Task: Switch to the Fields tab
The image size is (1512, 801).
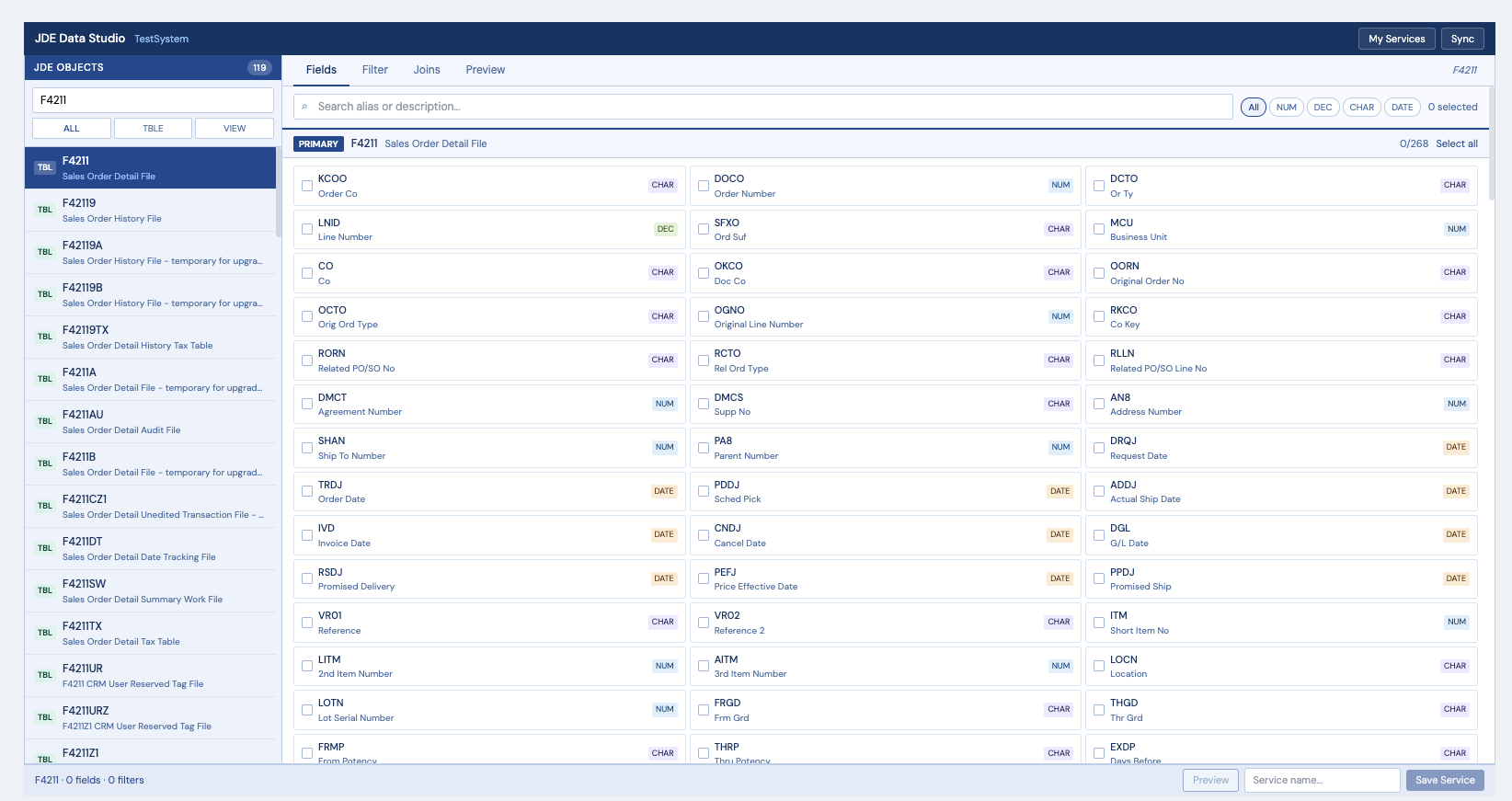Action: point(321,70)
